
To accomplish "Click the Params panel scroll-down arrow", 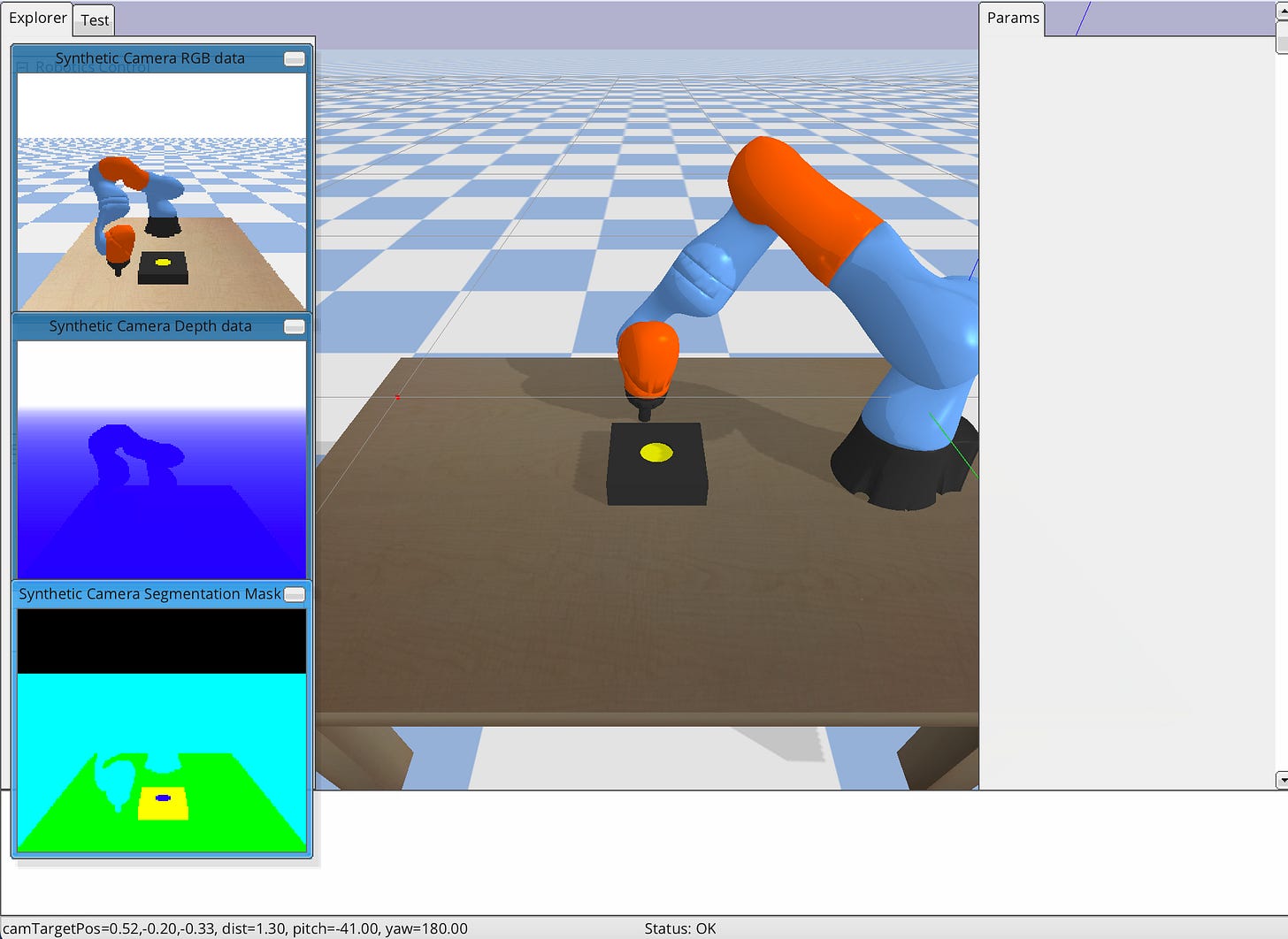I will point(1282,780).
